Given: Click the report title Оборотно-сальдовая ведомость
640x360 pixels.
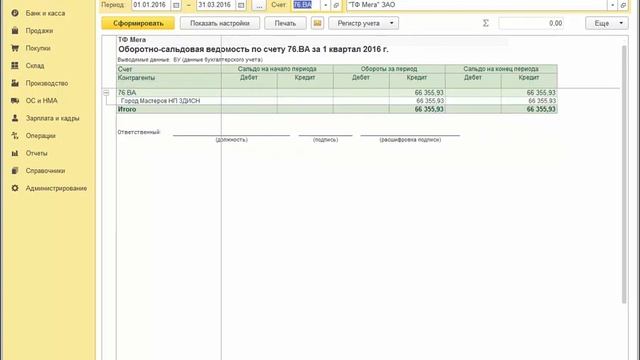Looking at the screenshot, I should click(253, 49).
